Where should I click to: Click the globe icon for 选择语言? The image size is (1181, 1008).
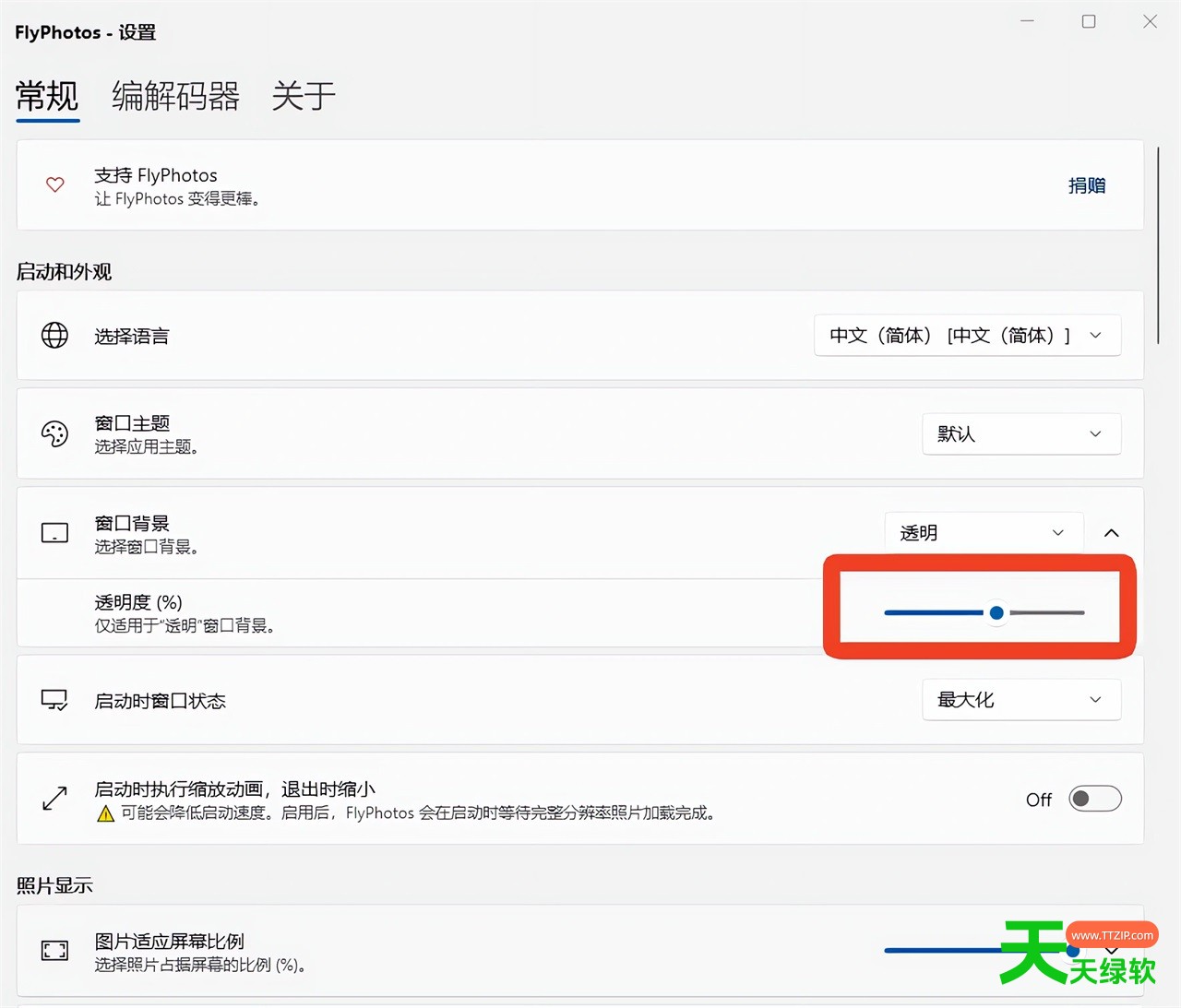coord(54,335)
